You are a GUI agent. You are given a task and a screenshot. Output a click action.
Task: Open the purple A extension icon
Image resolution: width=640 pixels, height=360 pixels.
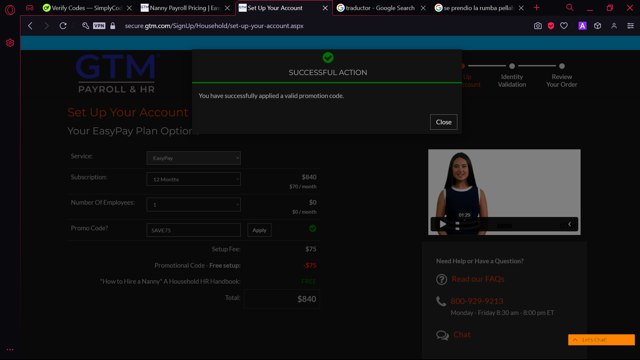tap(582, 26)
